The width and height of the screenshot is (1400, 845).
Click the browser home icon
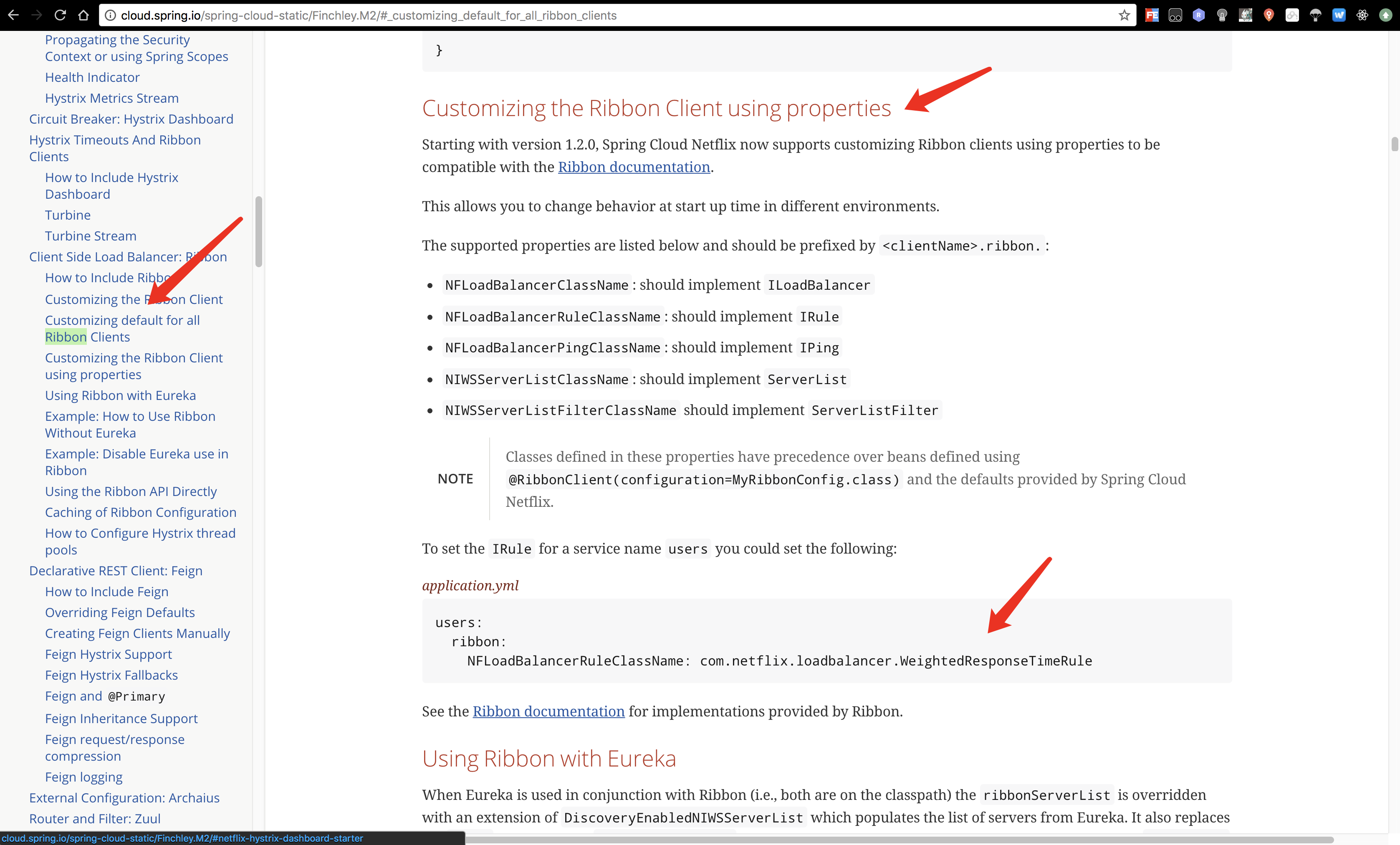click(x=83, y=15)
